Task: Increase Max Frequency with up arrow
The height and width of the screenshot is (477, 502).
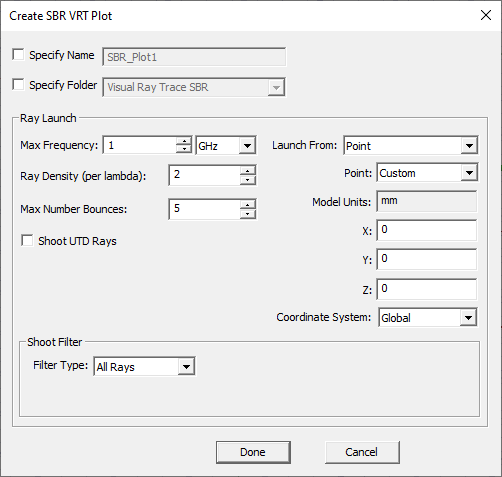Action: [184, 141]
